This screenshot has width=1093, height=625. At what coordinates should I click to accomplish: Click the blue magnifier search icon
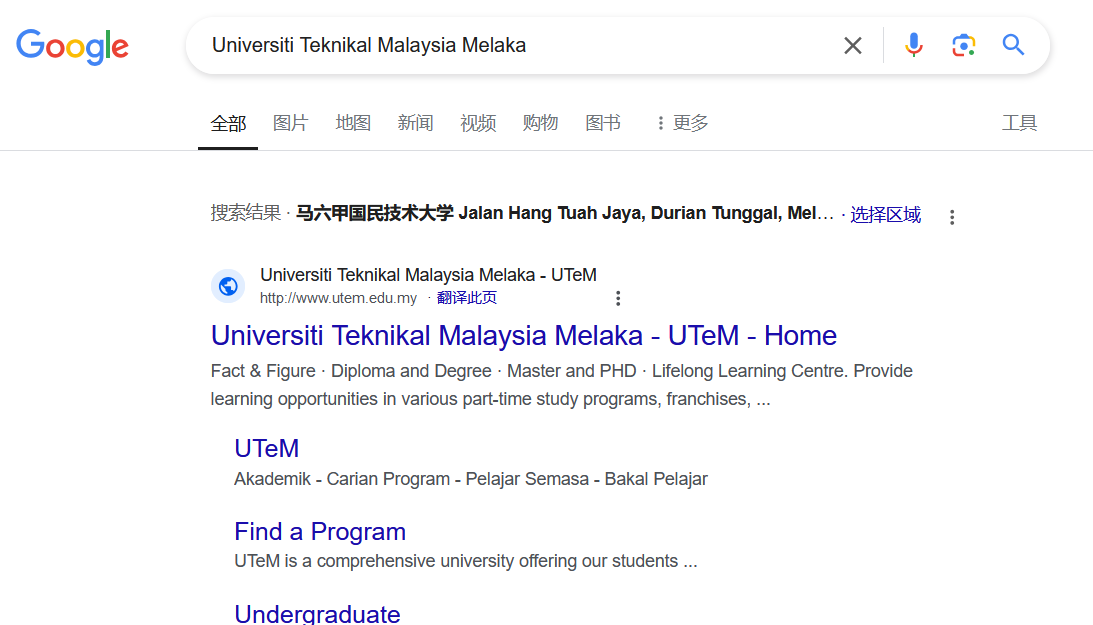(1013, 45)
